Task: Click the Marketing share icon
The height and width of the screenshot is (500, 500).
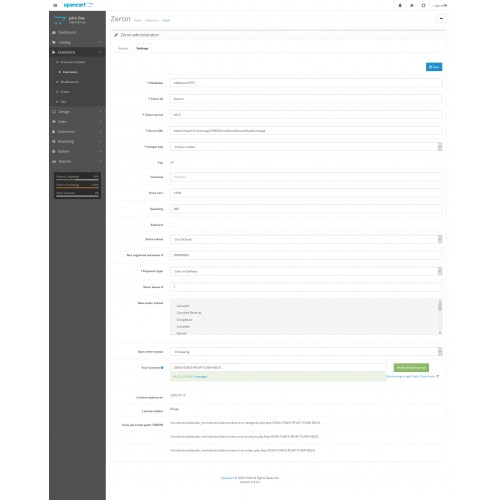Action: pyautogui.click(x=54, y=142)
